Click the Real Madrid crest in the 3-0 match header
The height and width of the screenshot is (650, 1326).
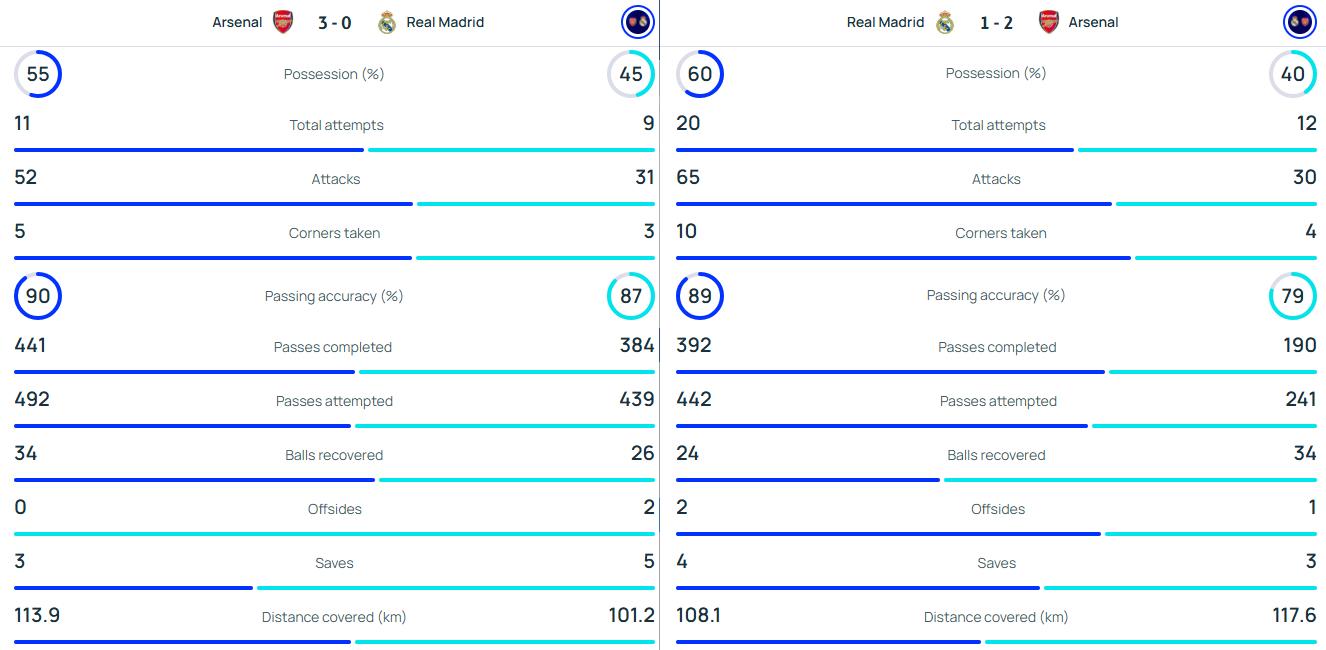click(x=387, y=22)
